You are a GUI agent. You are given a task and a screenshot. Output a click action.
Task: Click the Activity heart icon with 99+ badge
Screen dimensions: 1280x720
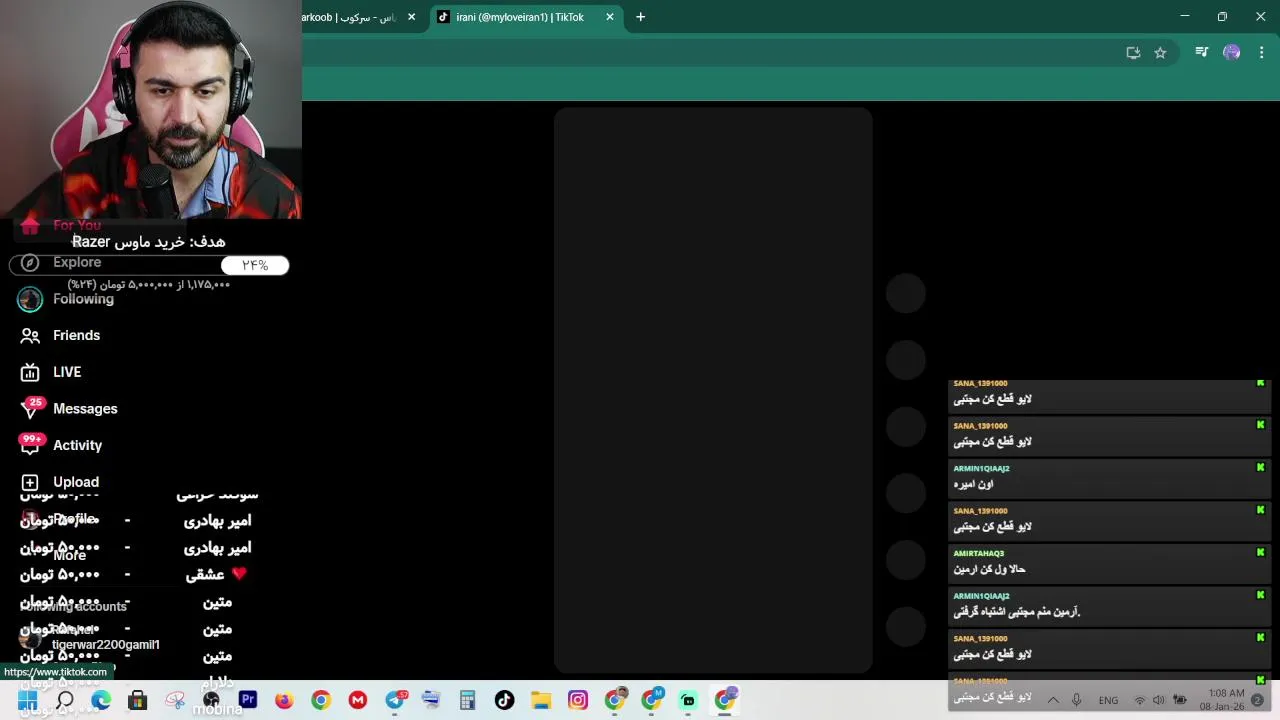30,446
